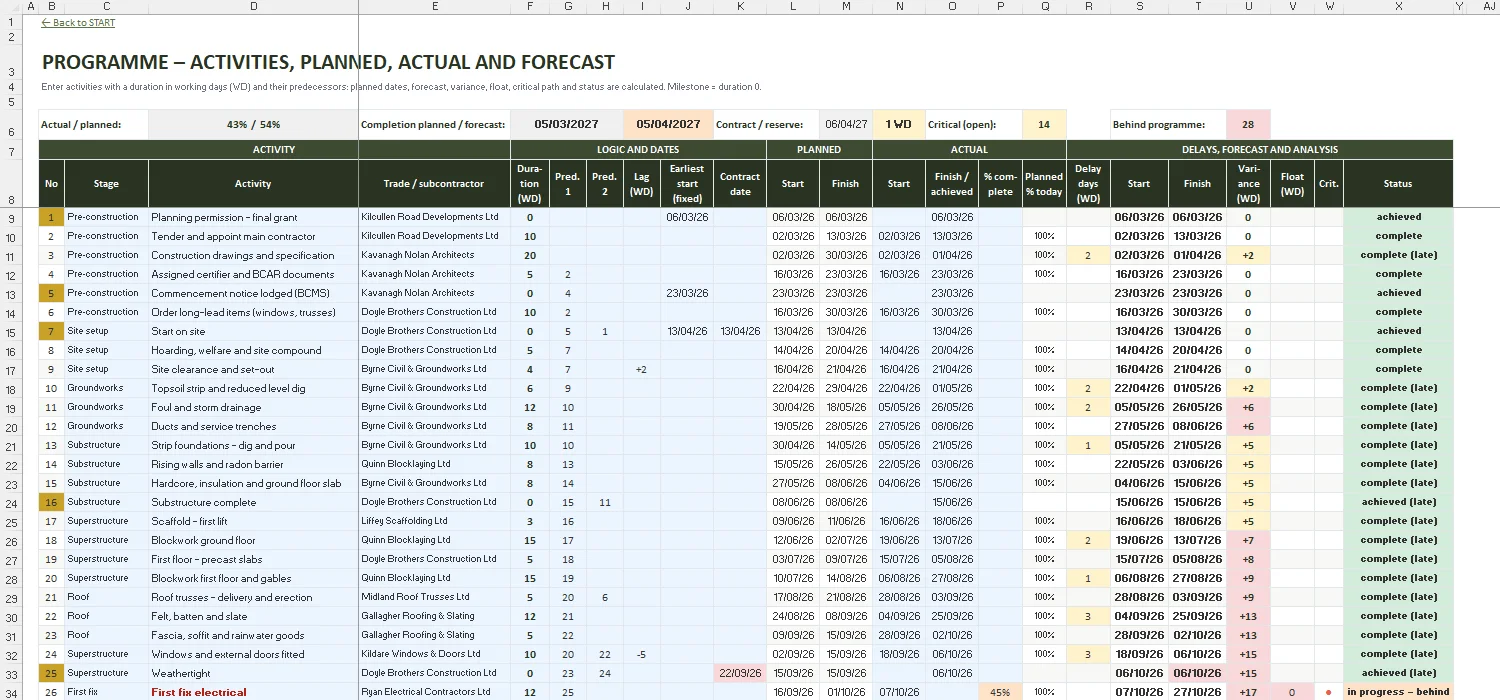The width and height of the screenshot is (1500, 700).
Task: Select column header E
Action: click(x=434, y=6)
